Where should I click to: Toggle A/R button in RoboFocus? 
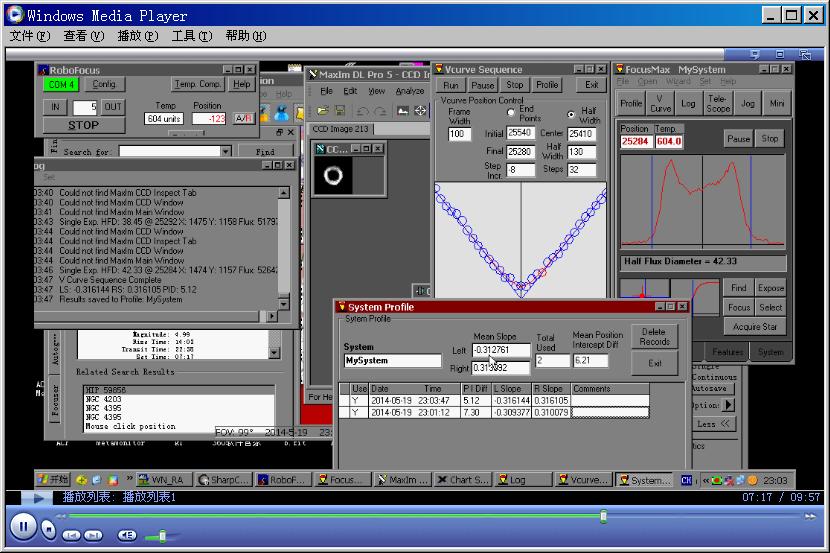click(243, 118)
